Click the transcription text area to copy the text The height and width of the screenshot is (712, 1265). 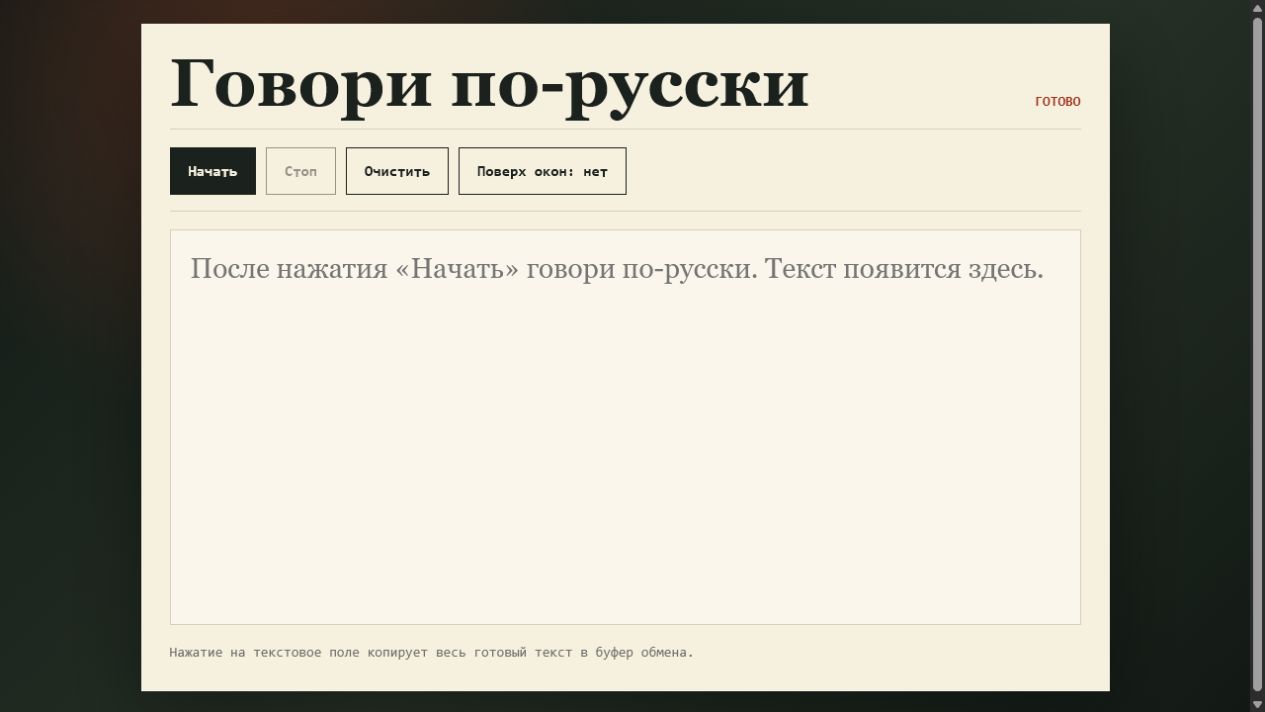coord(625,427)
